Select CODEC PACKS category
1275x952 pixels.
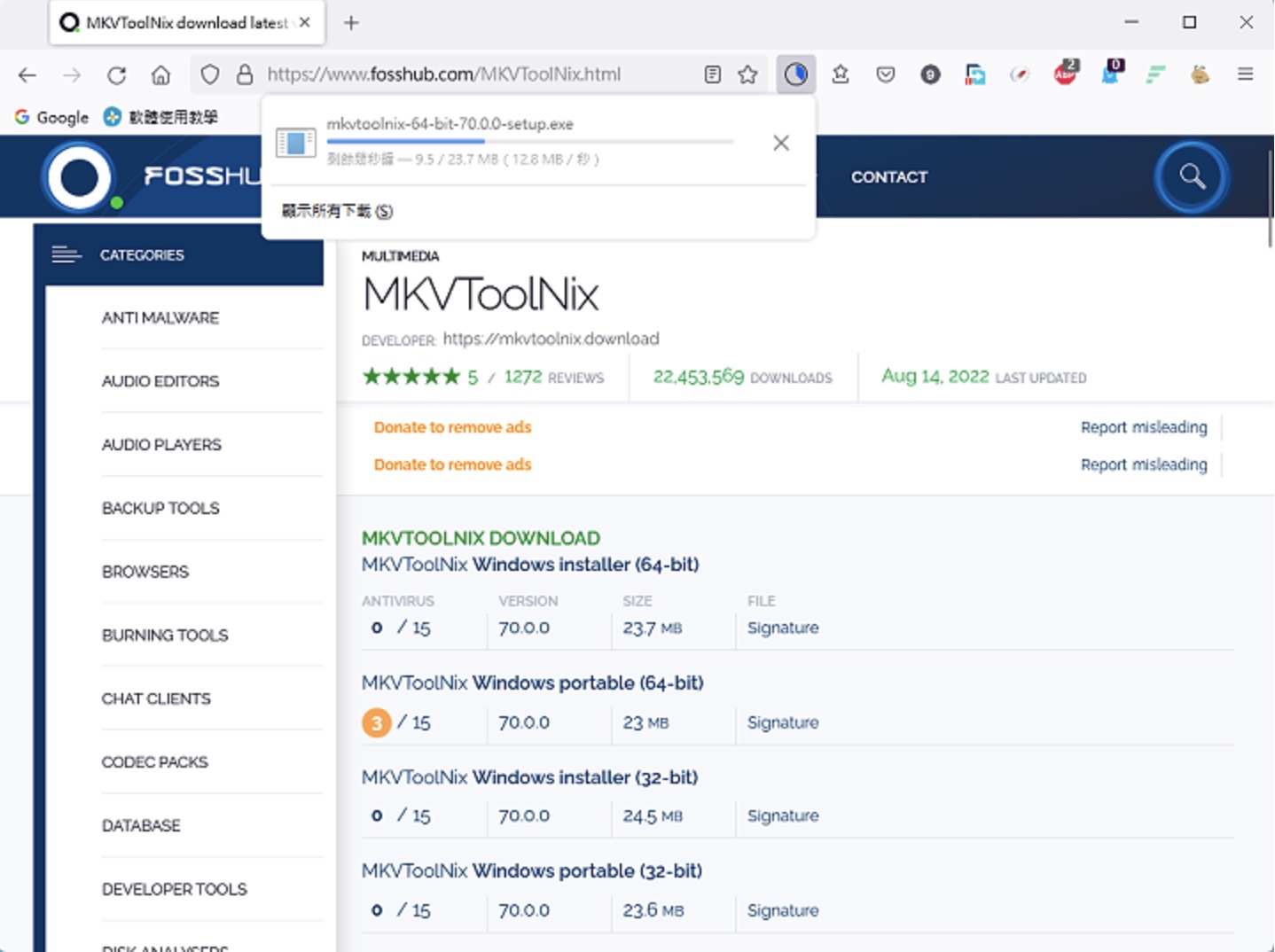155,762
